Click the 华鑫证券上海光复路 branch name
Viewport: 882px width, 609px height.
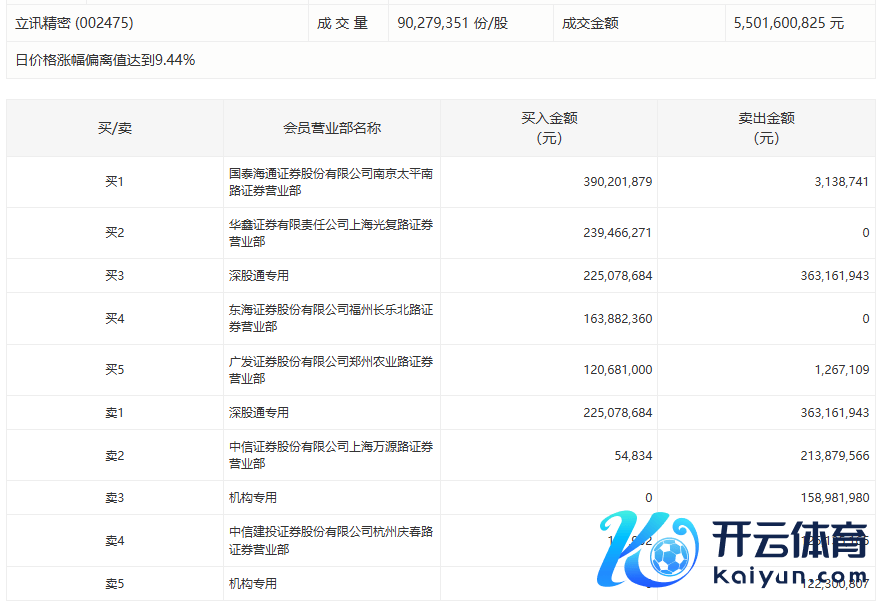pos(331,233)
